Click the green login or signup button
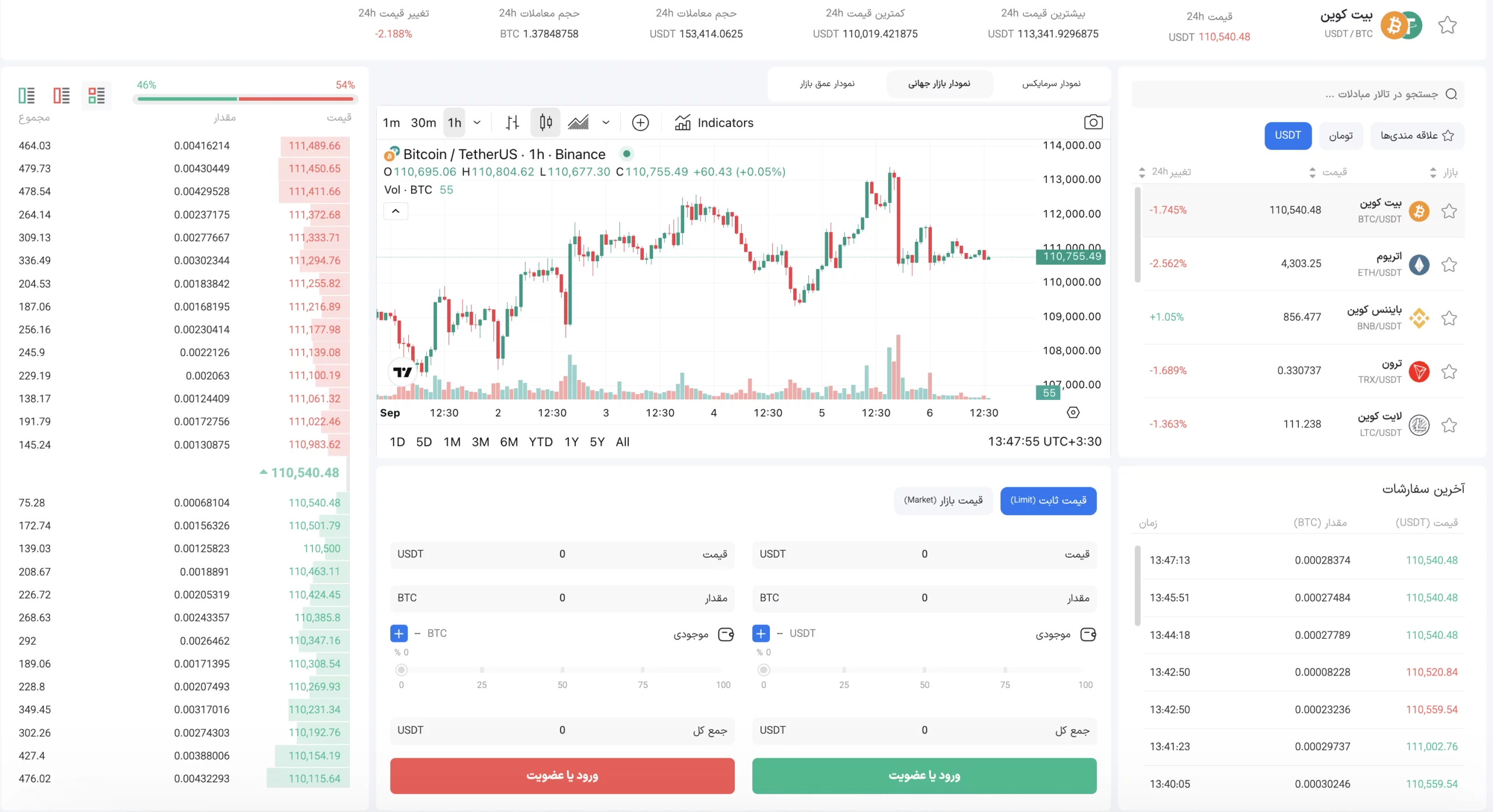 pos(924,775)
